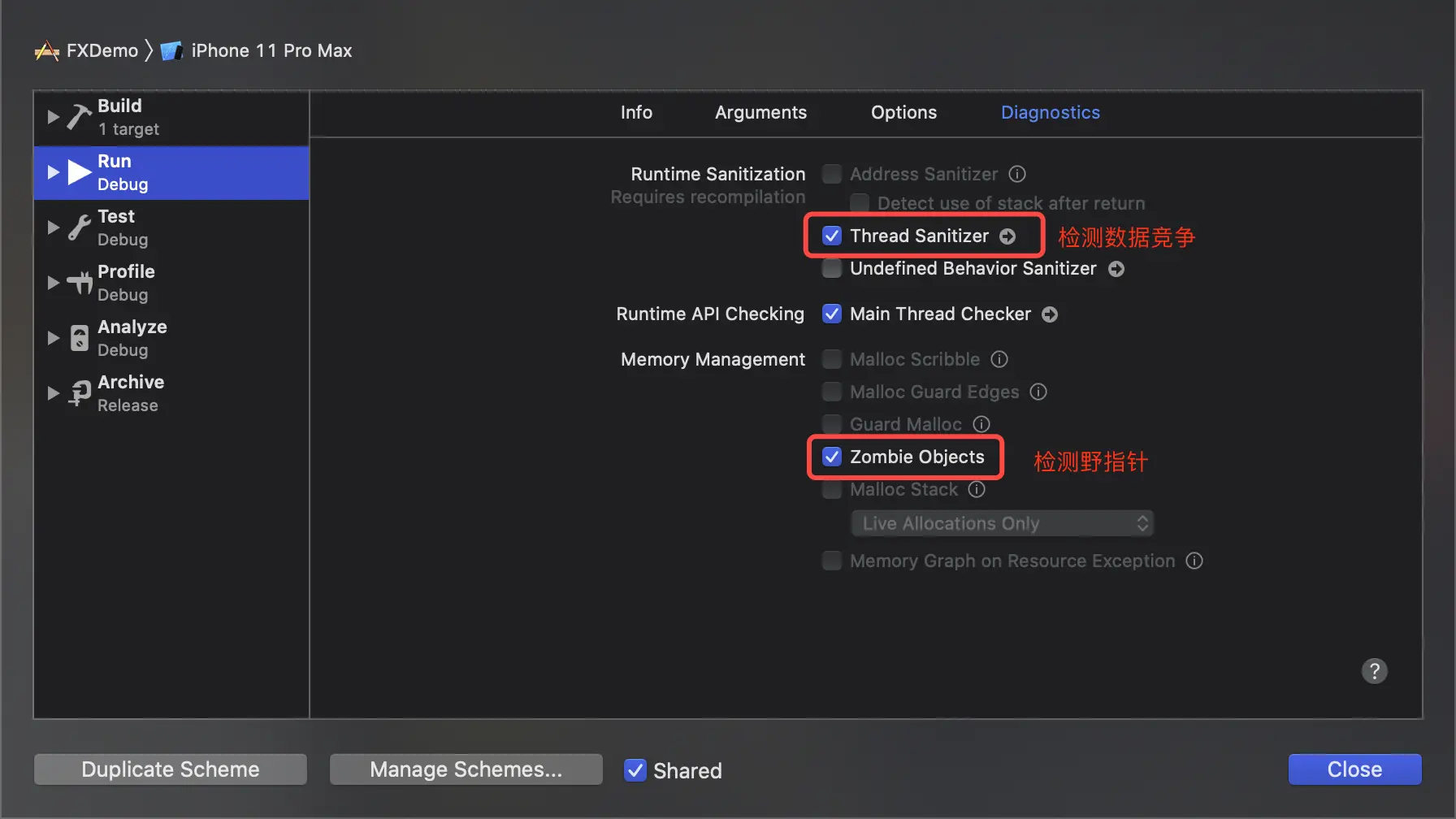Expand the Build action disclosure triangle

54,117
